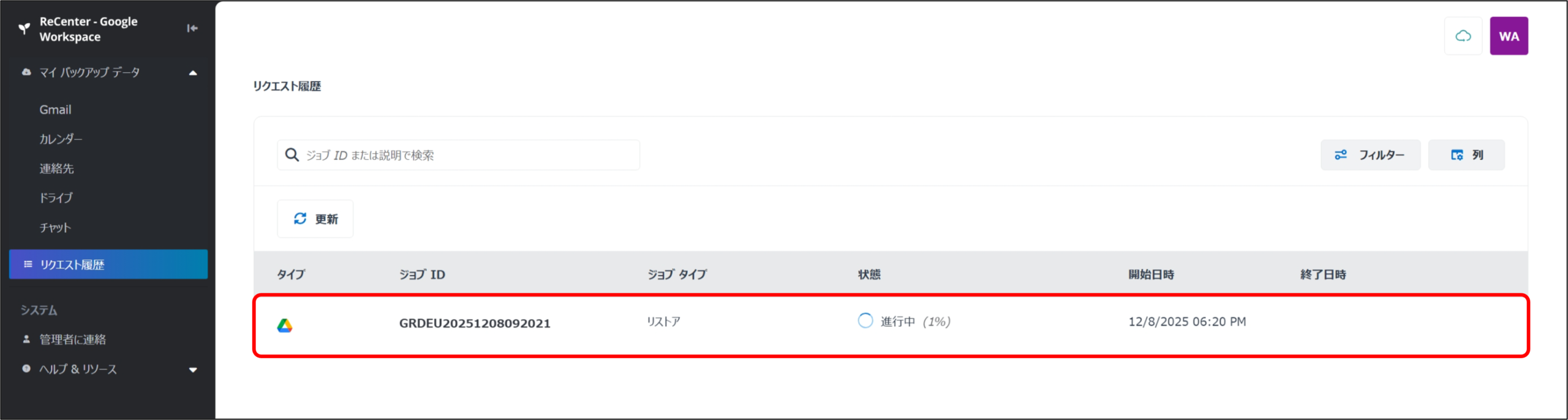The height and width of the screenshot is (420, 1568).
Task: Go to カレンダー in sidebar
Action: point(61,139)
